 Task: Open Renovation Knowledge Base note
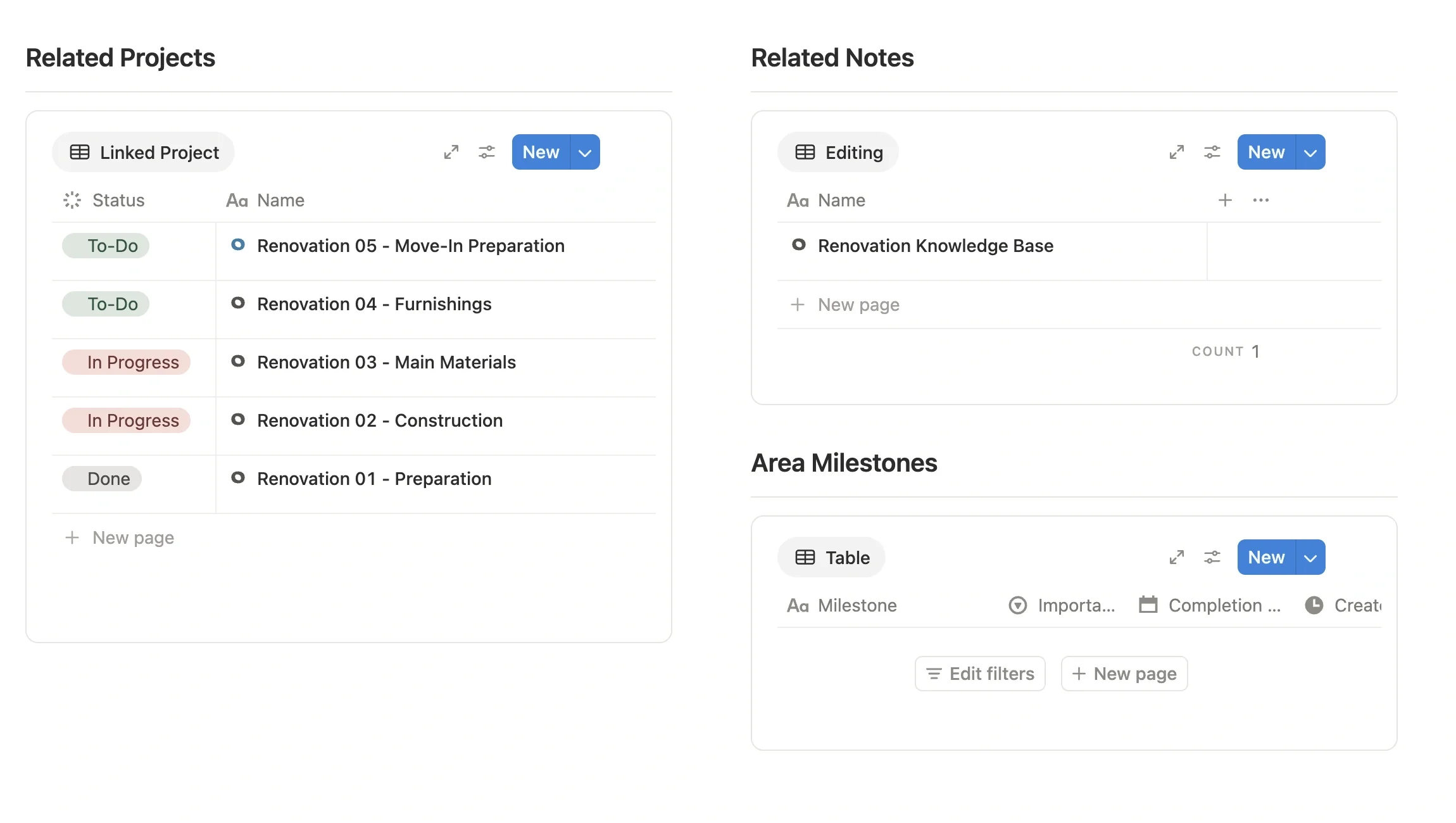coord(936,246)
